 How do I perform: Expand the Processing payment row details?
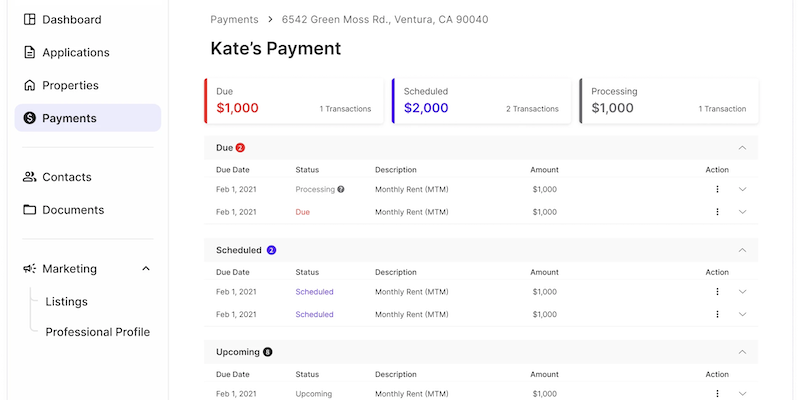pos(742,189)
